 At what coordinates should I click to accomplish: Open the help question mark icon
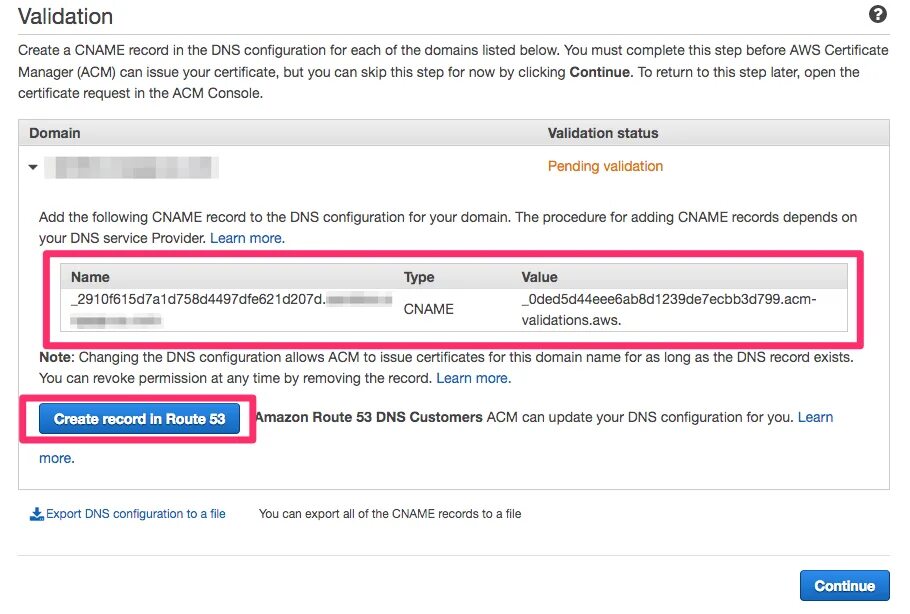click(878, 14)
